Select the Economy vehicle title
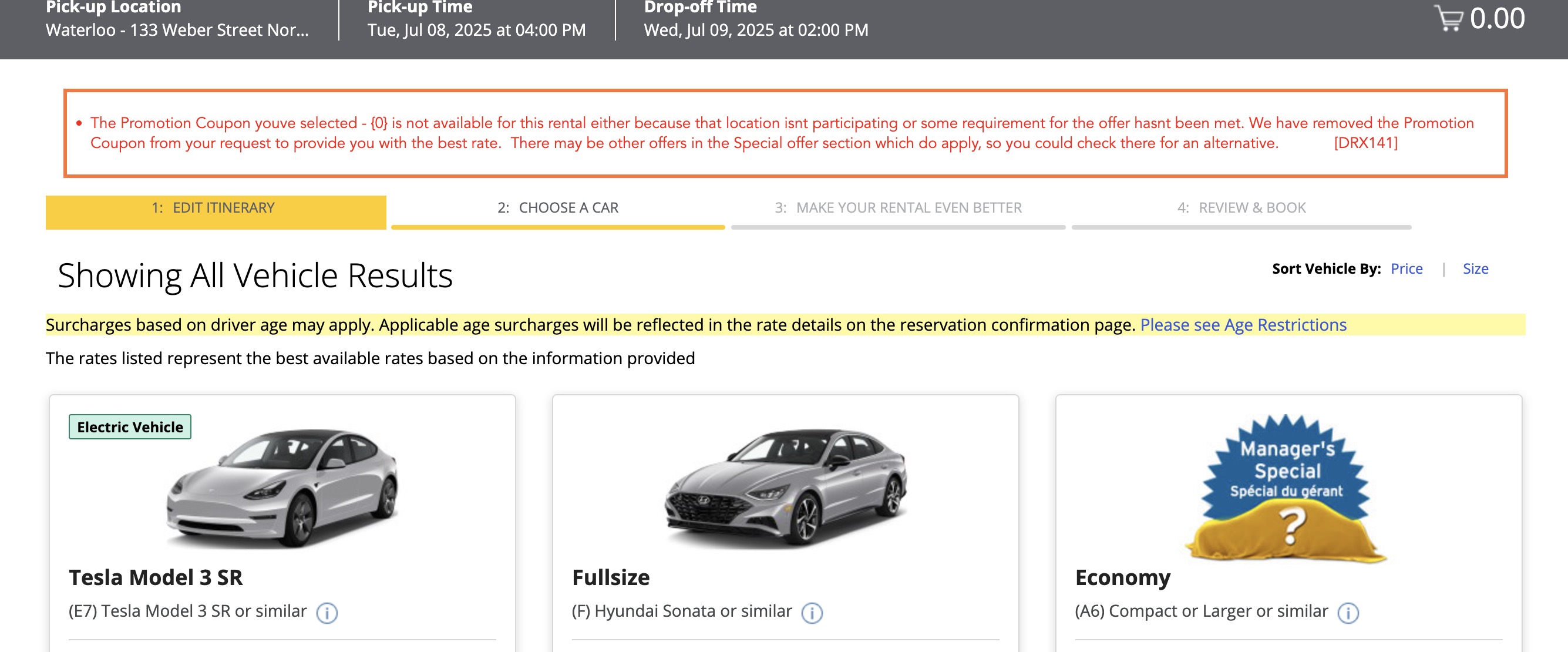The height and width of the screenshot is (652, 1568). coord(1122,577)
